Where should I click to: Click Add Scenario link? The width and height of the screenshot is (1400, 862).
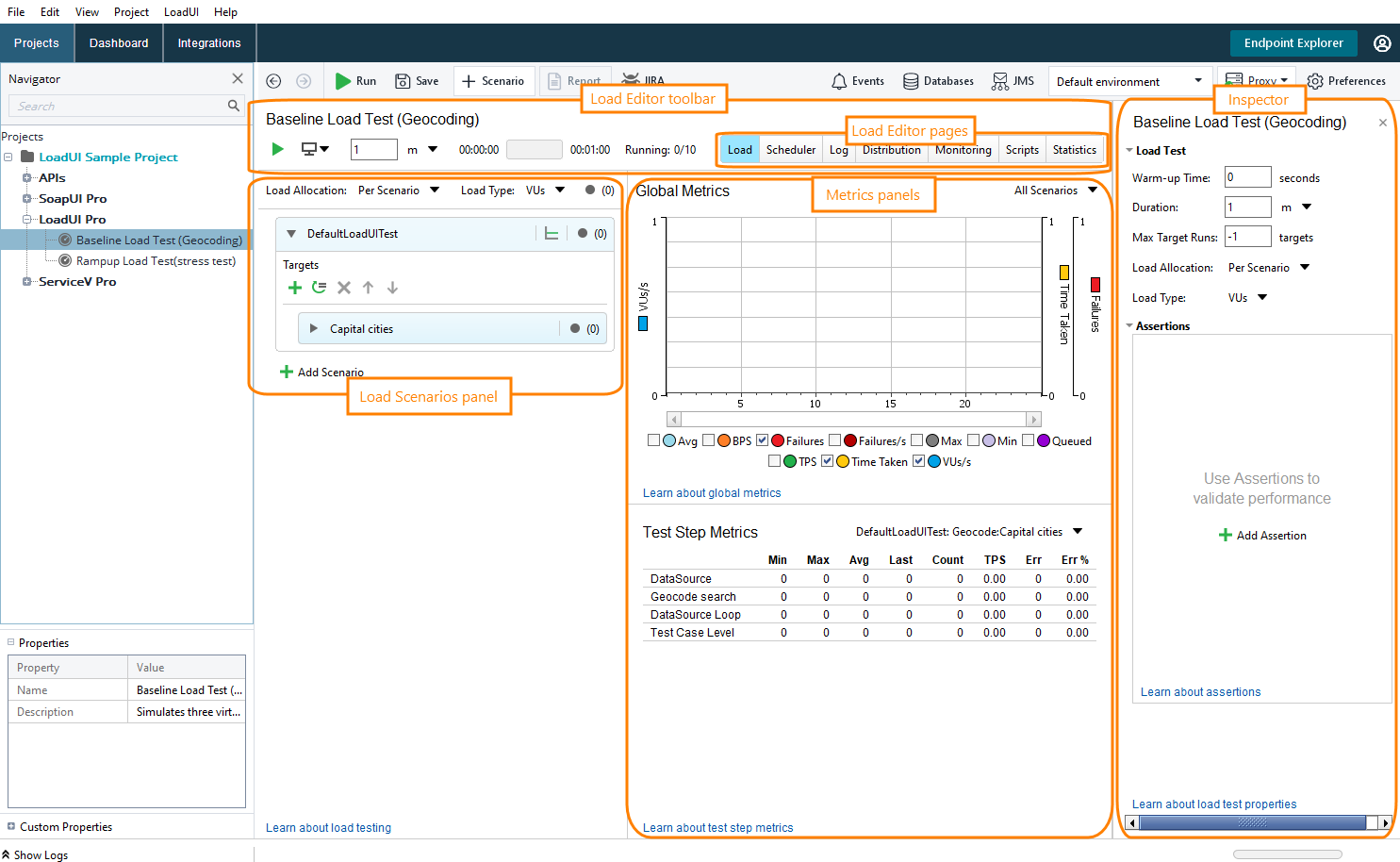pos(321,373)
